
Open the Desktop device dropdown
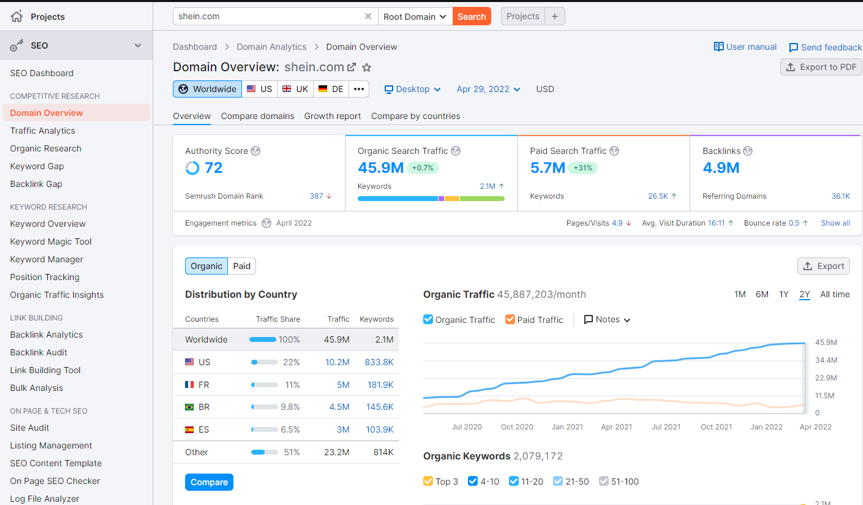pyautogui.click(x=413, y=89)
